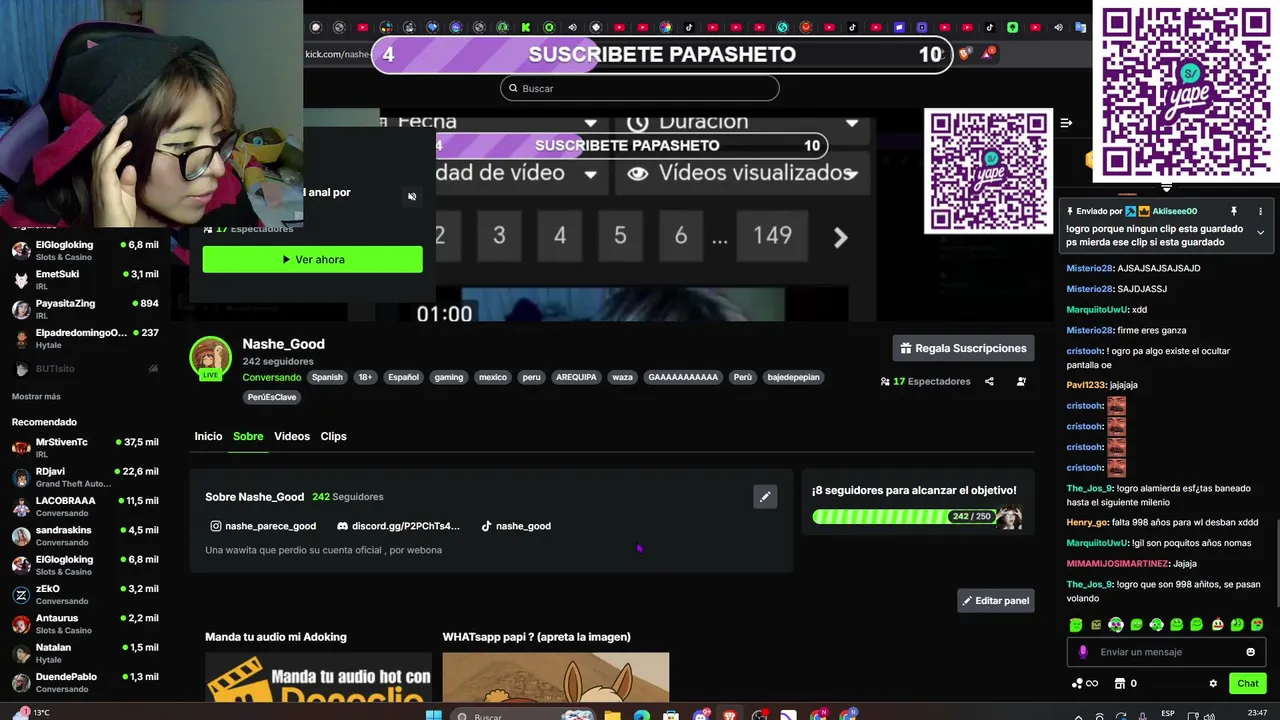1280x720 pixels.
Task: Click the Ver ahora button
Action: (312, 260)
